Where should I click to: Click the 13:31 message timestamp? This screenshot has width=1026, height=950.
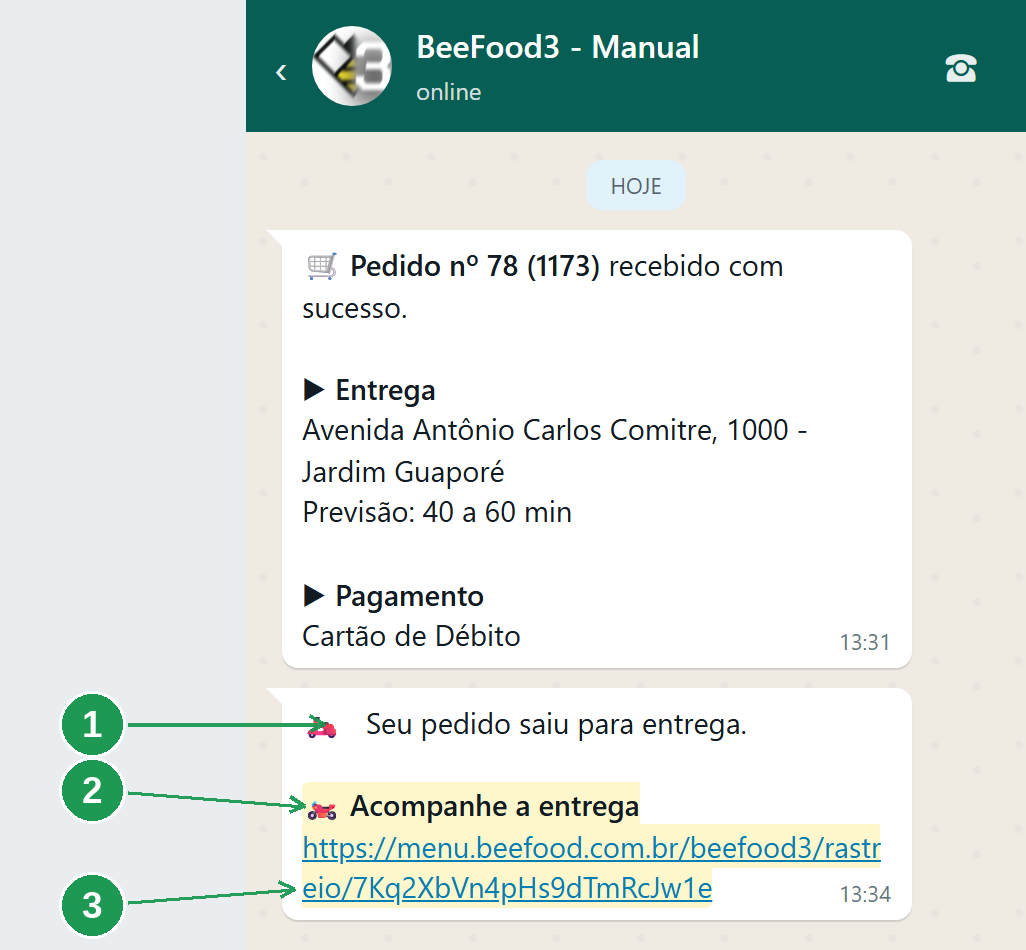[865, 642]
